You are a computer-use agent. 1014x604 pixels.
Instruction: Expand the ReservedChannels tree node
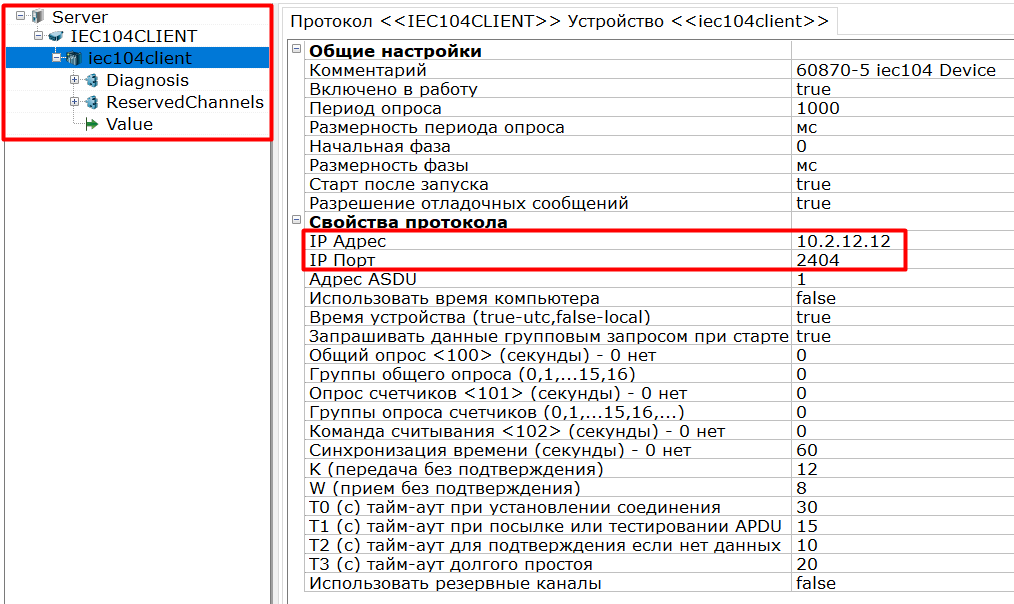75,102
